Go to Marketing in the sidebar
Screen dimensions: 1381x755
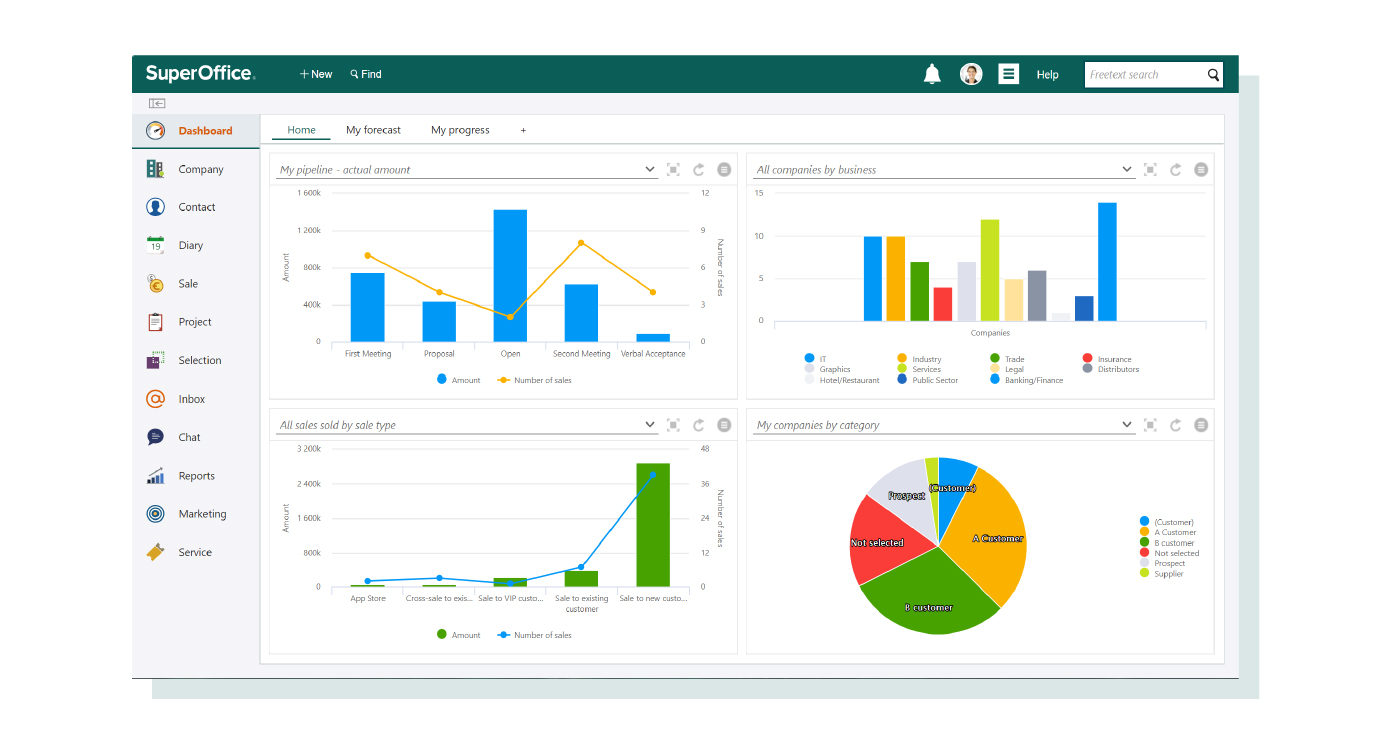click(x=202, y=514)
